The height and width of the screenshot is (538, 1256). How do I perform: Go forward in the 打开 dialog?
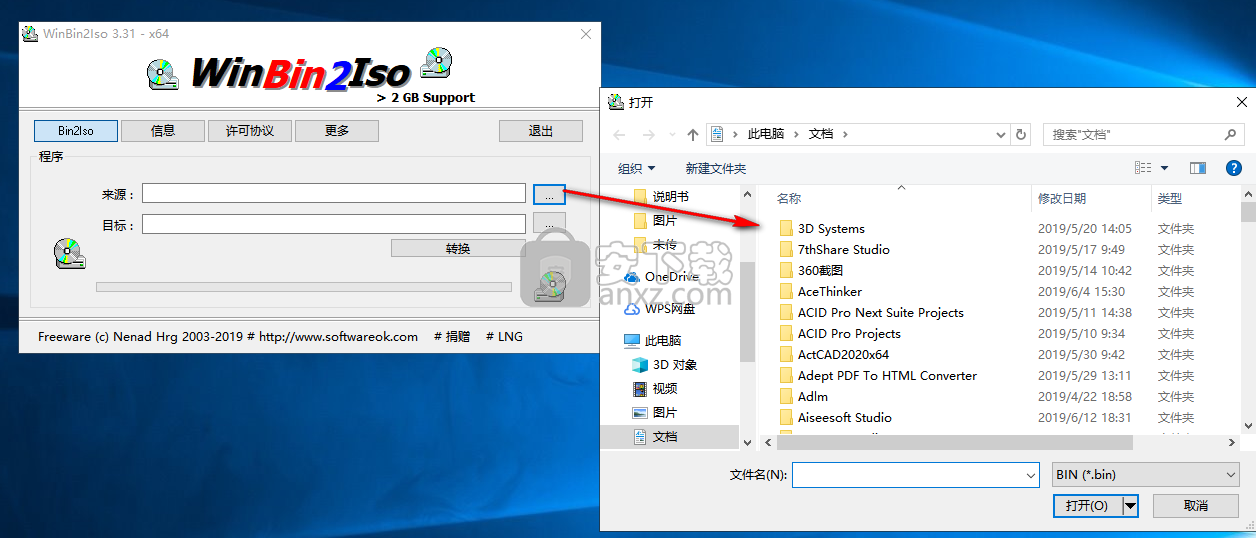coord(647,134)
